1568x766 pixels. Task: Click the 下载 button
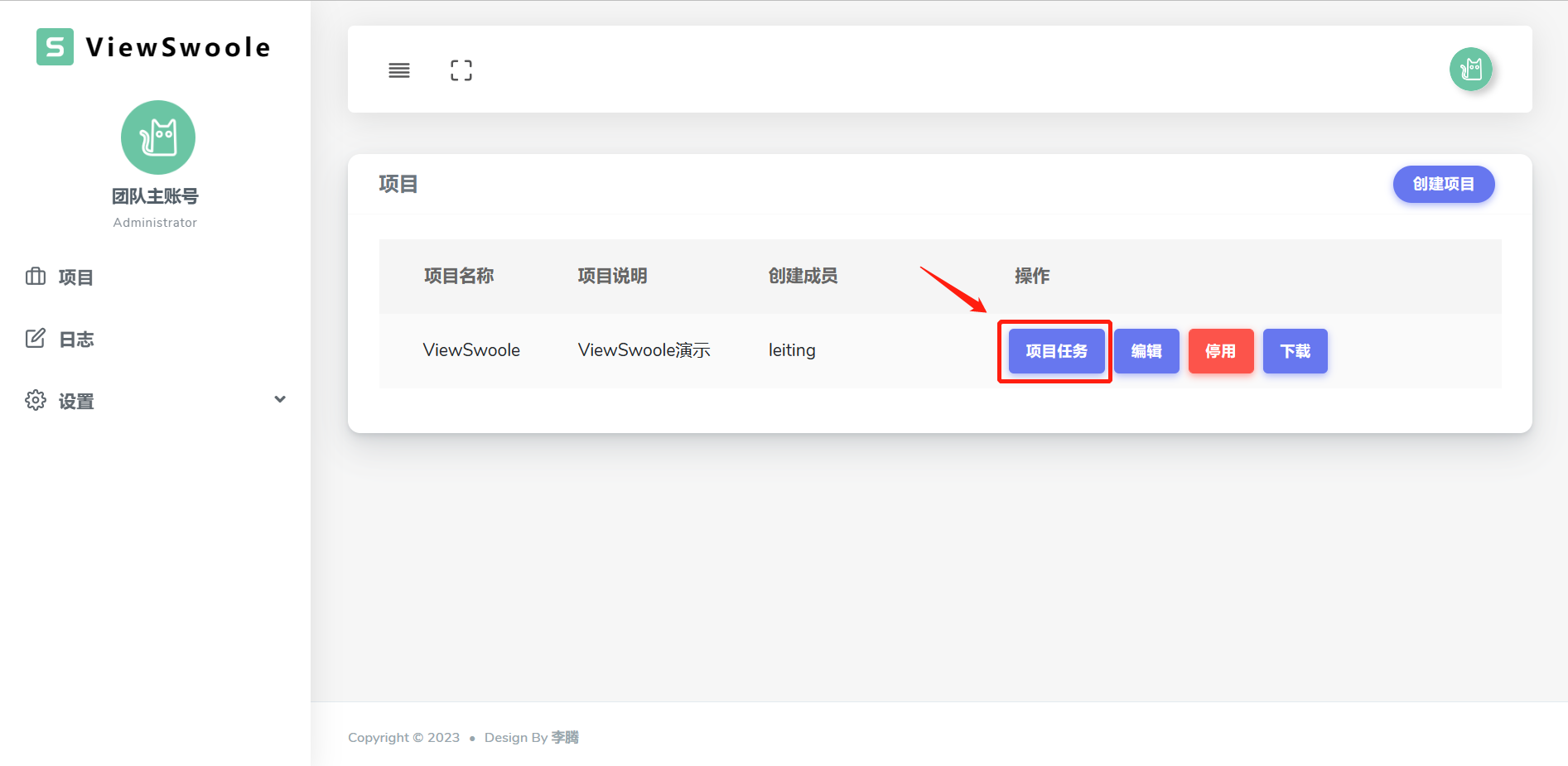(x=1295, y=351)
